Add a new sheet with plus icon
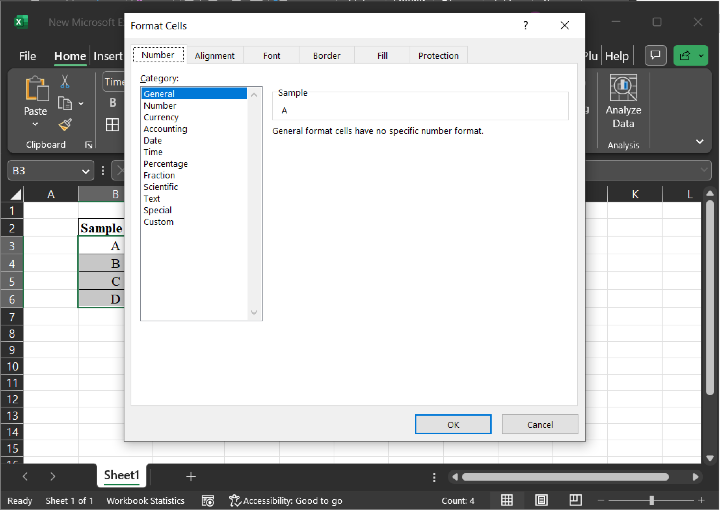 coord(191,477)
